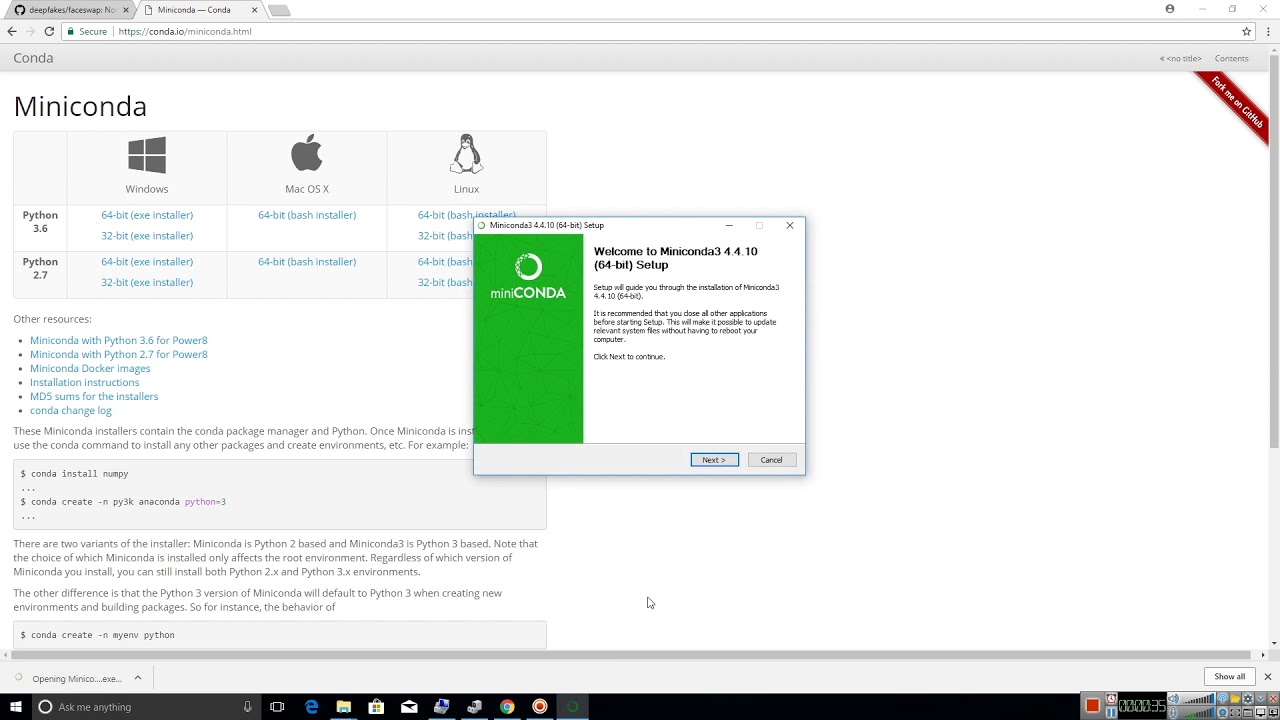Click the Cortana microphone icon
The image size is (1280, 720).
click(x=247, y=707)
